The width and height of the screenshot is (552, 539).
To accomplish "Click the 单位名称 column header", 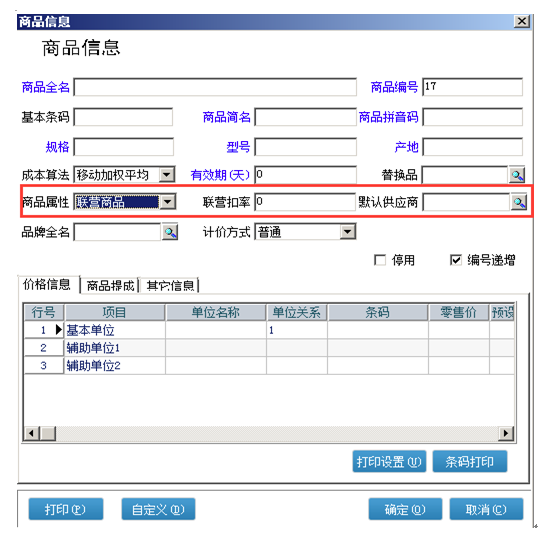I will [215, 313].
